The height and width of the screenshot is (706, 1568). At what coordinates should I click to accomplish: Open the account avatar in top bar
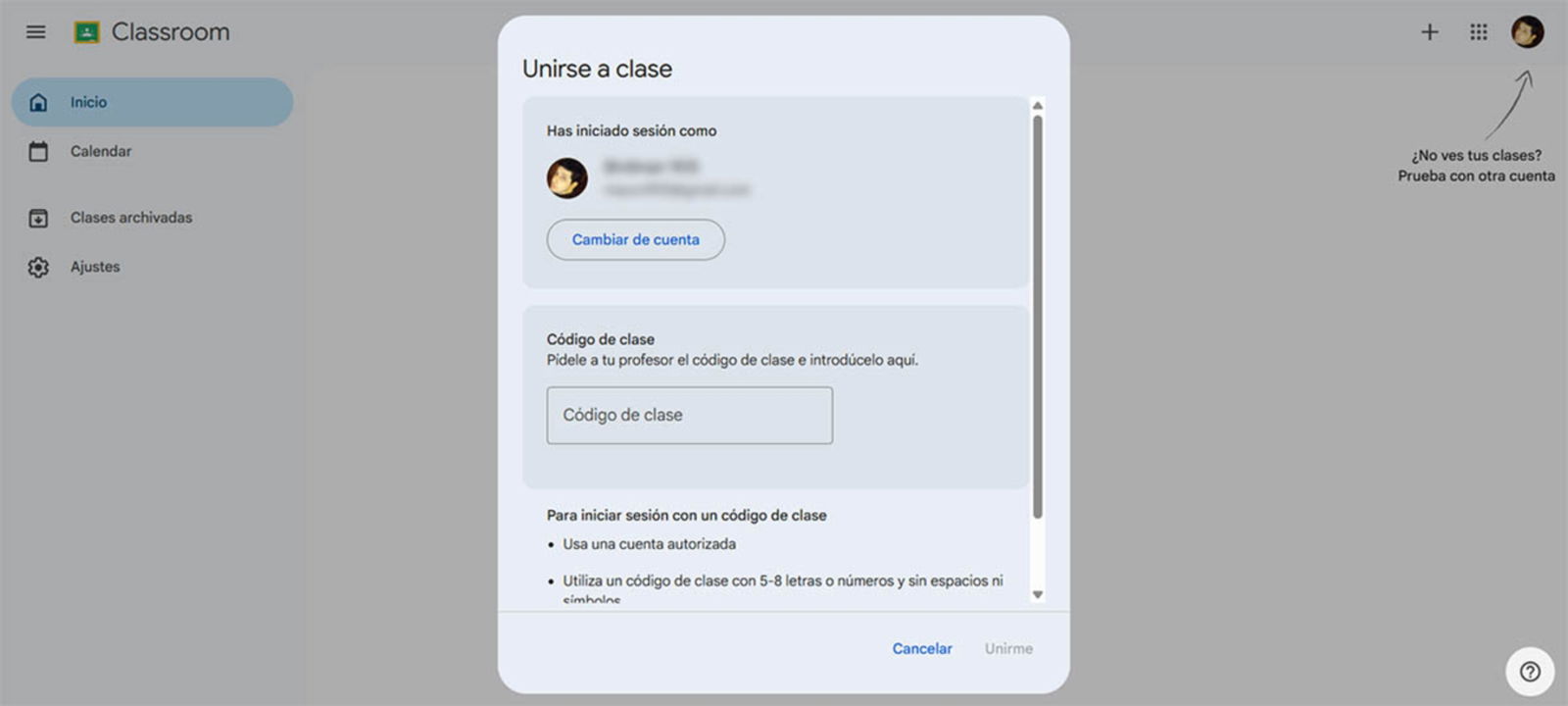click(x=1527, y=31)
